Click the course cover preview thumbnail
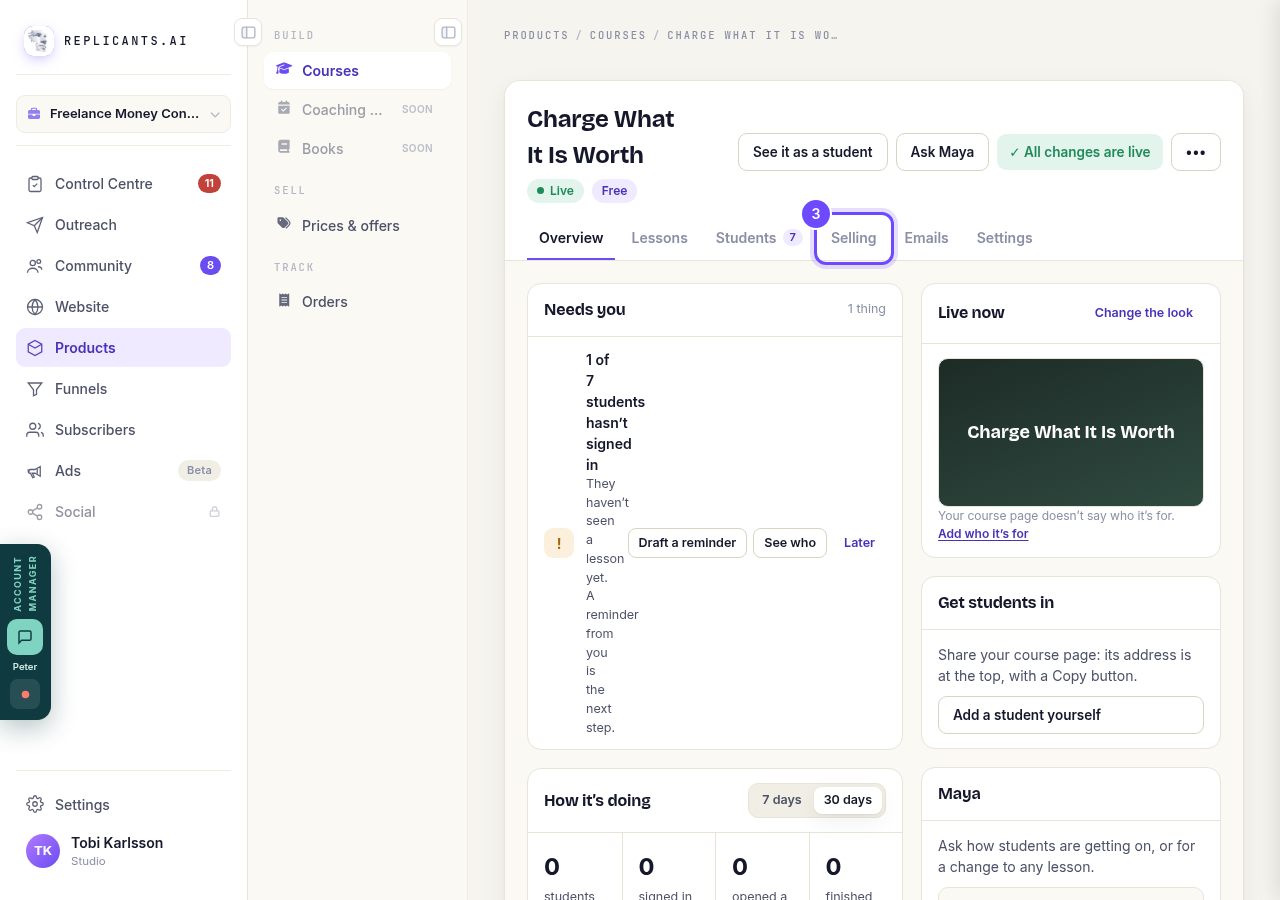1280x900 pixels. (x=1071, y=432)
